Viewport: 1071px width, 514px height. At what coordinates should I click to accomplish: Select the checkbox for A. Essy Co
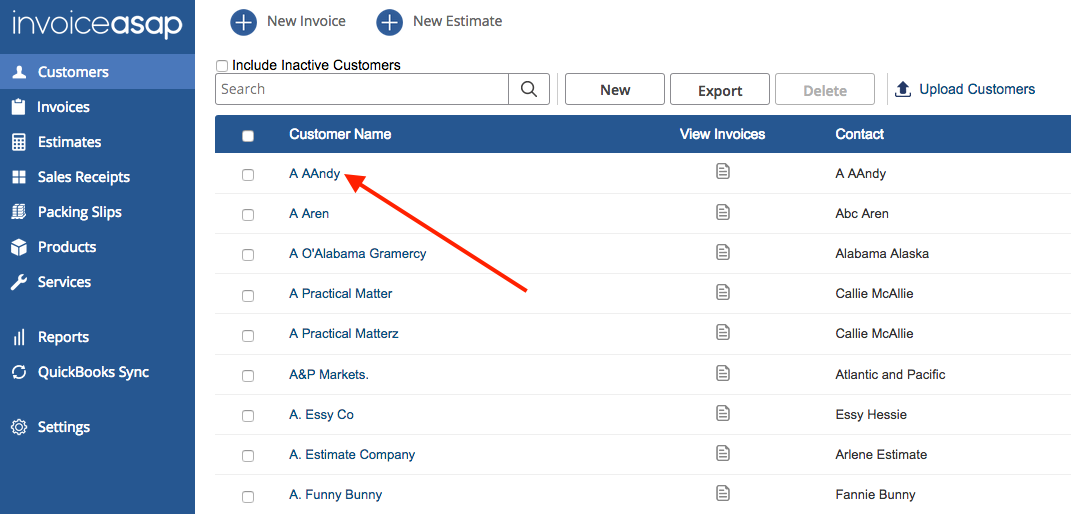tap(248, 416)
